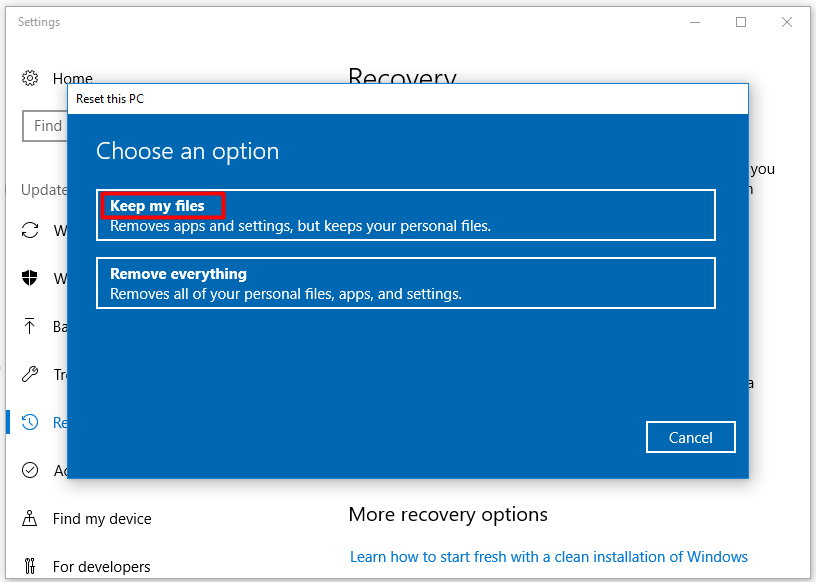Click the Activation checkmark icon

[31, 470]
